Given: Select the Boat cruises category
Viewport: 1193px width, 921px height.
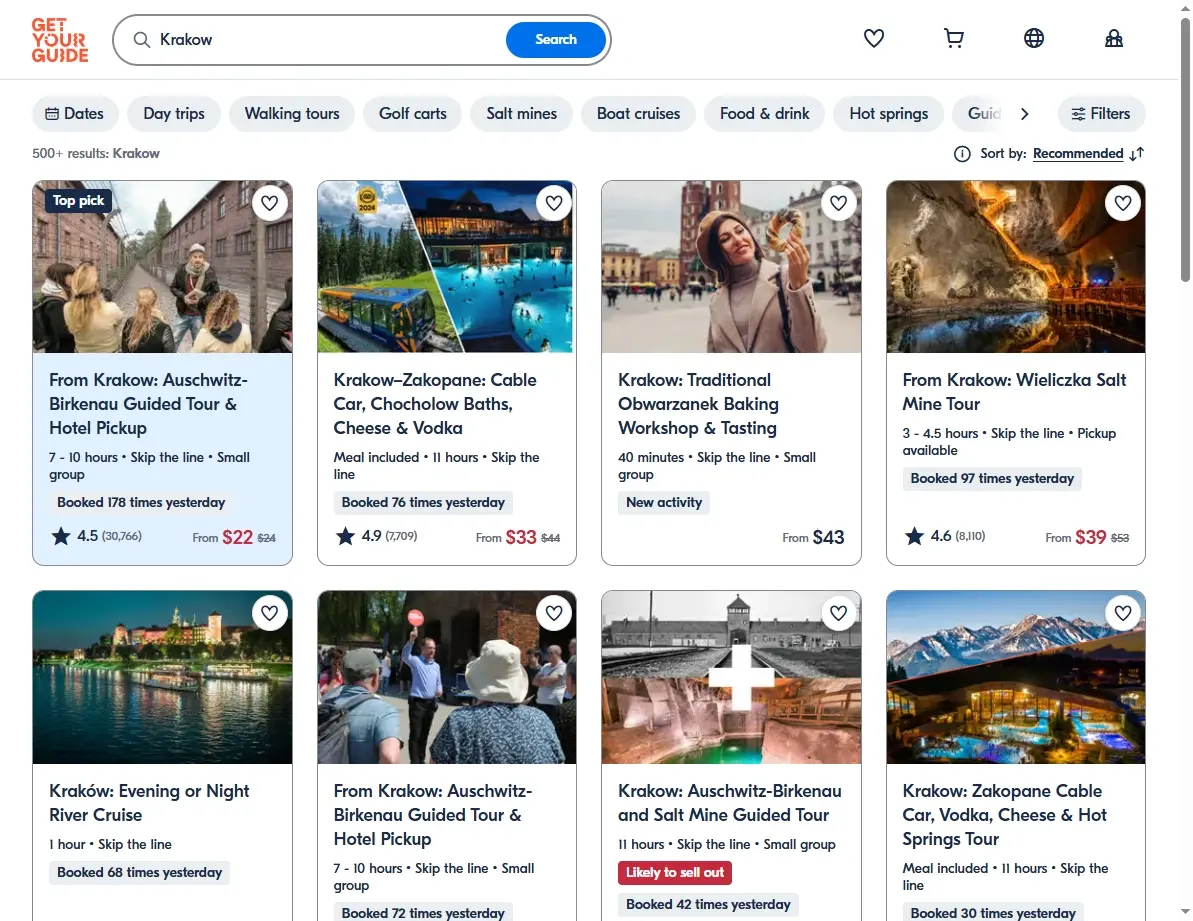Looking at the screenshot, I should pyautogui.click(x=638, y=114).
